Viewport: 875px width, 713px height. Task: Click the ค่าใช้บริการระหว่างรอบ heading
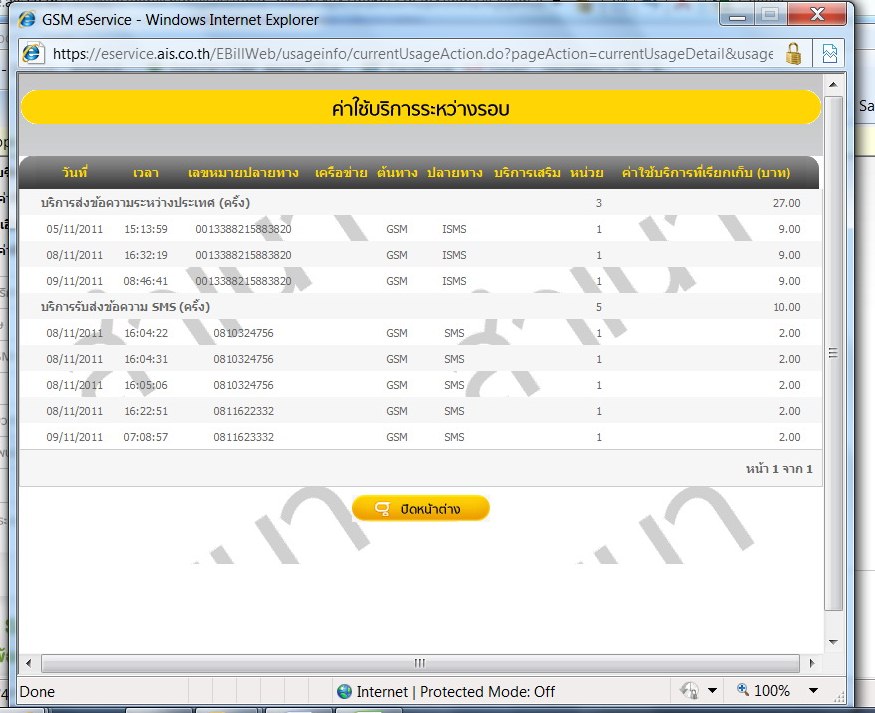pos(420,108)
